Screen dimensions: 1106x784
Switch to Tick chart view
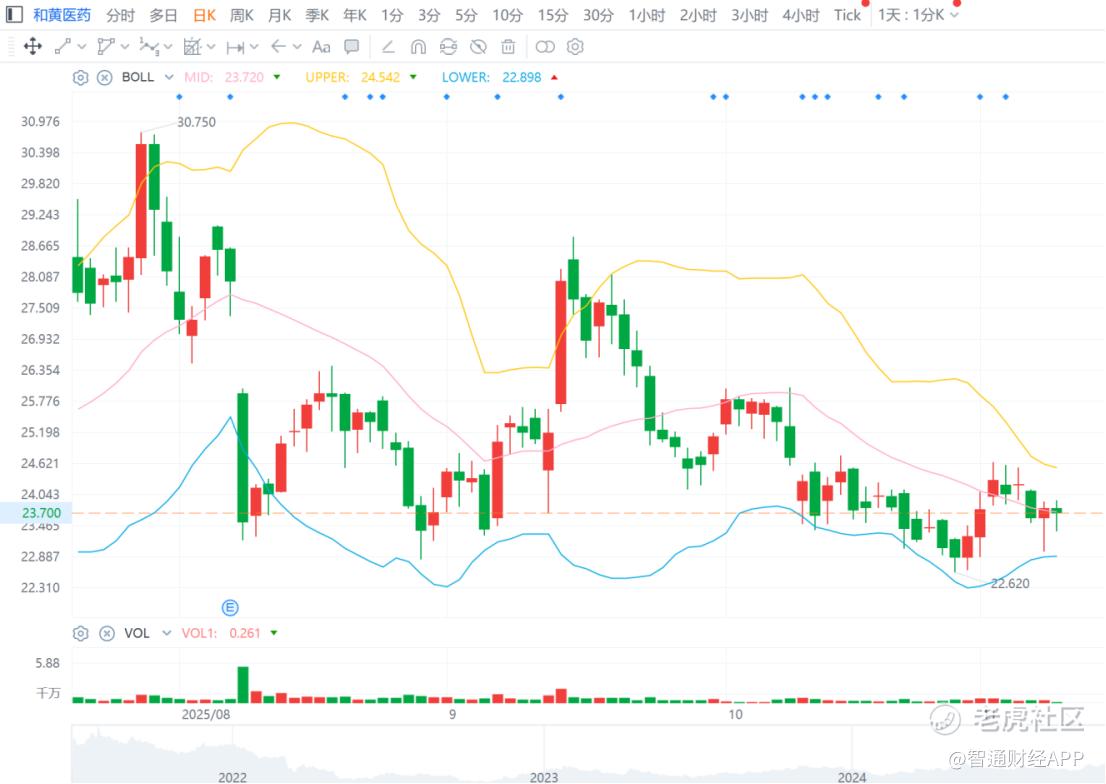(847, 15)
